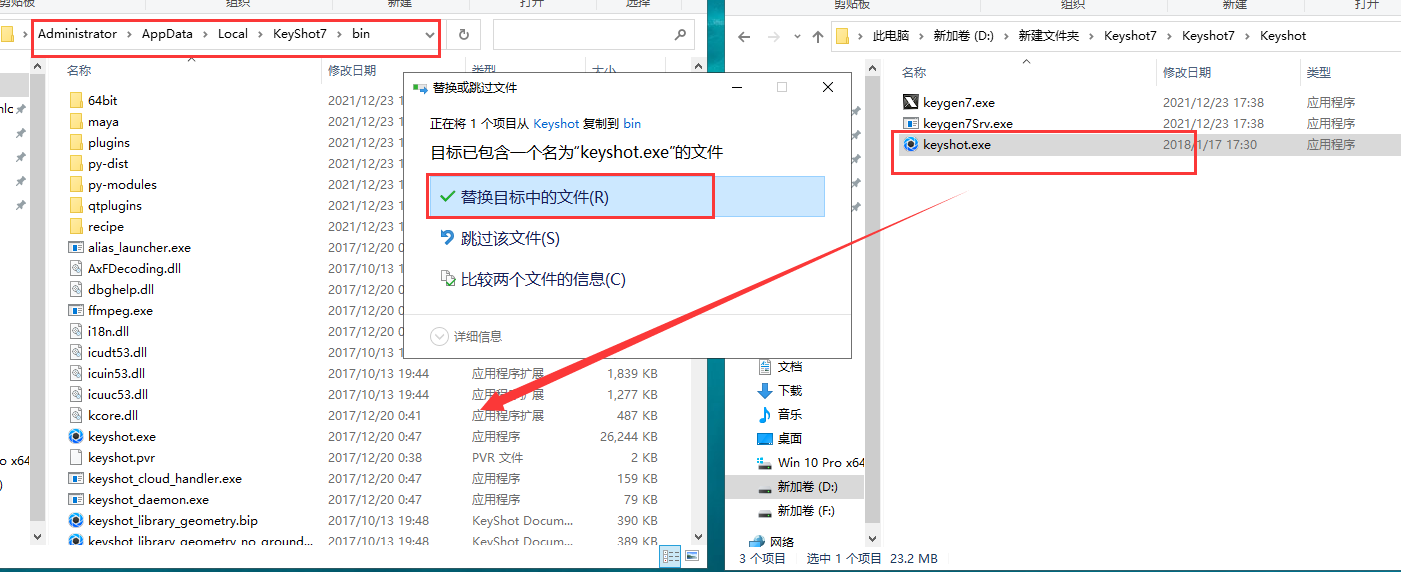Click KeyShot7 in bin window address bar
The width and height of the screenshot is (1401, 572).
pyautogui.click(x=300, y=34)
